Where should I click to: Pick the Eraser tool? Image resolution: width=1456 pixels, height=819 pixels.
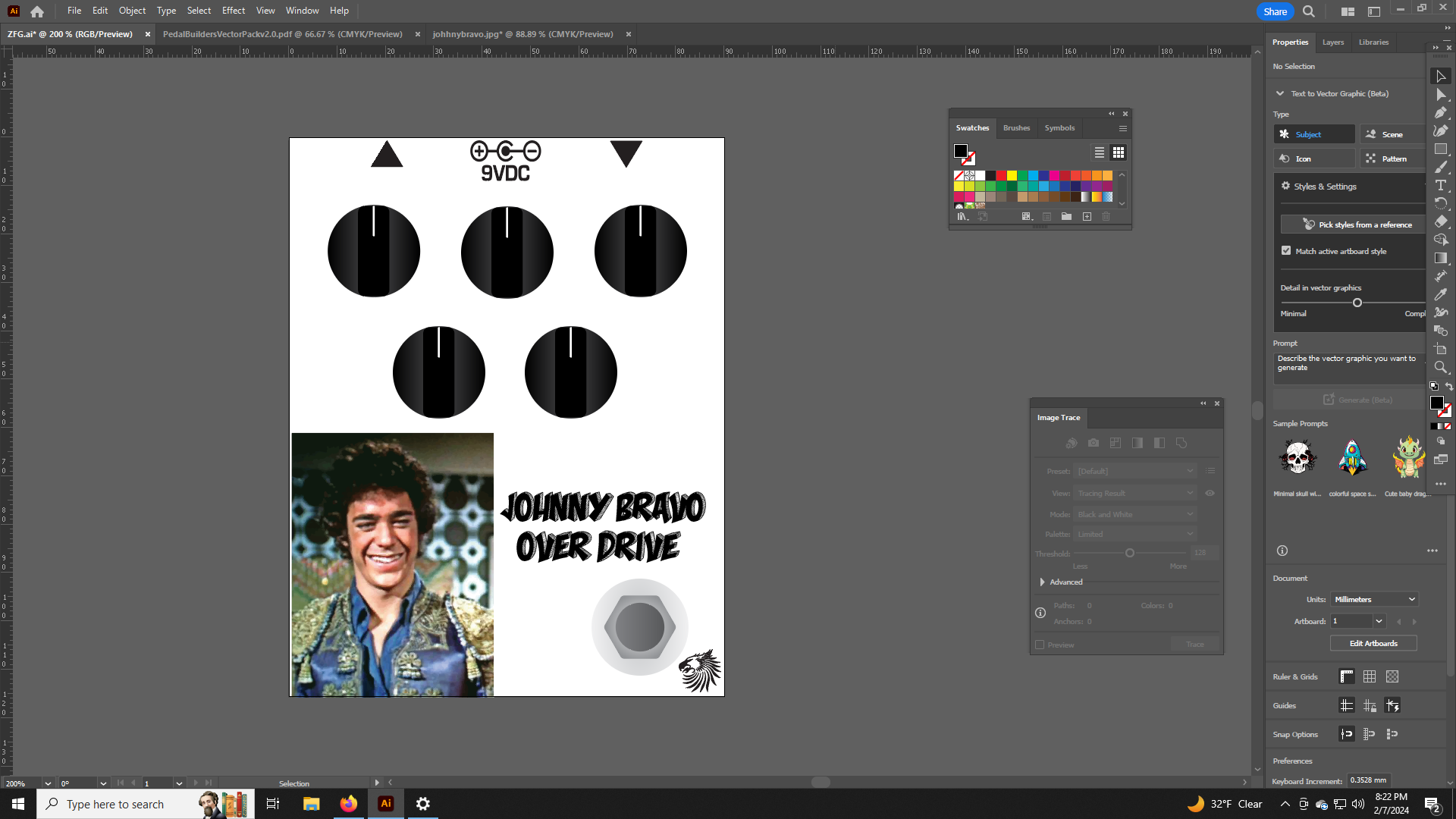point(1441,221)
